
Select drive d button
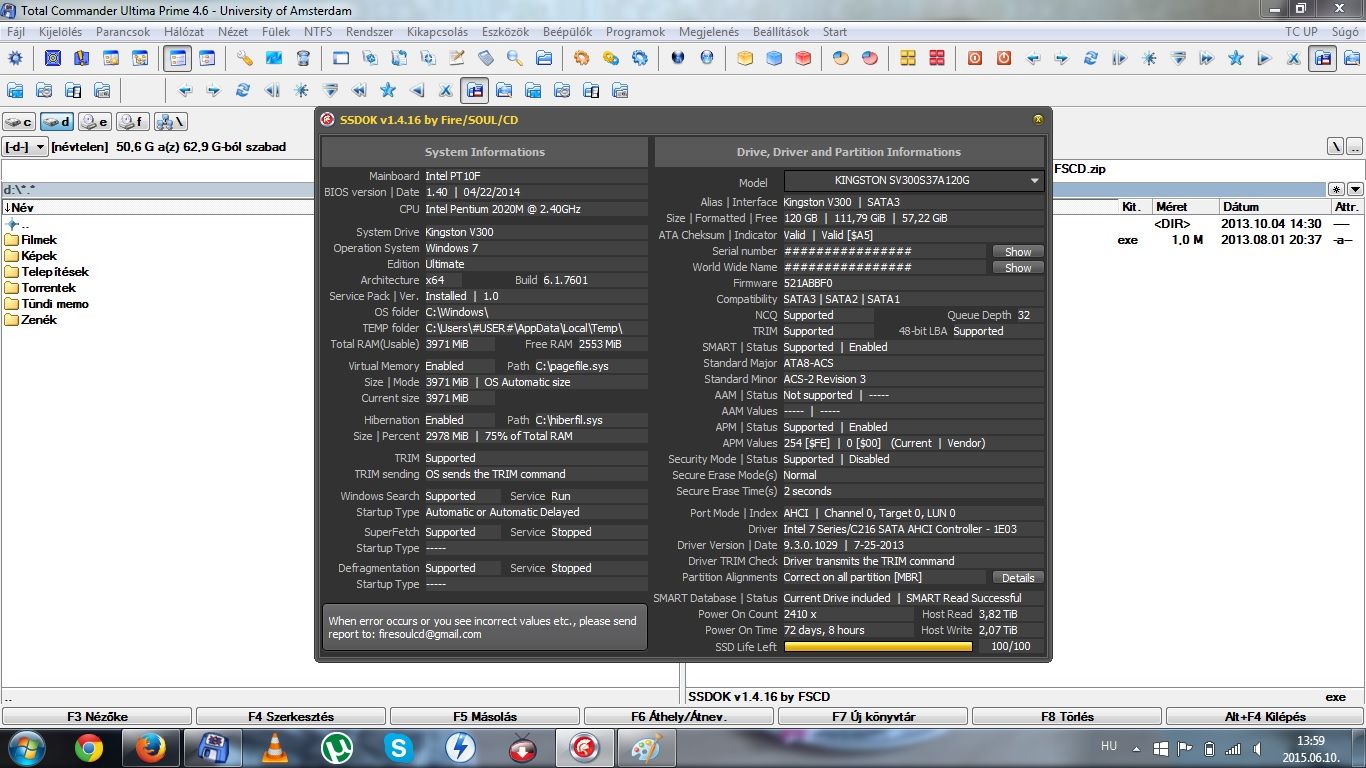(57, 122)
